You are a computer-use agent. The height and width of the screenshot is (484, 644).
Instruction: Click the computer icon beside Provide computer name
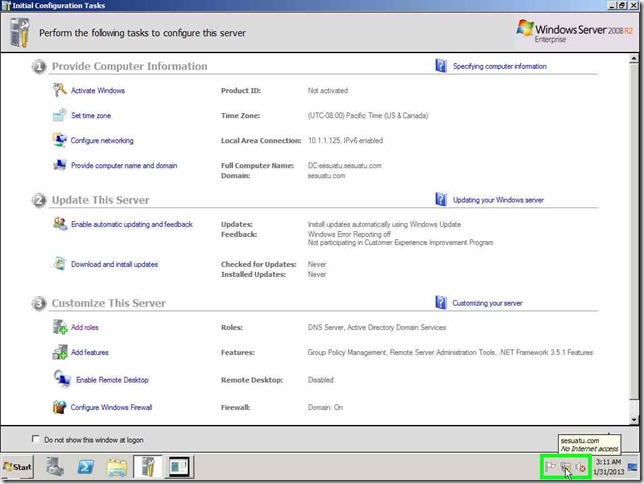tap(60, 165)
